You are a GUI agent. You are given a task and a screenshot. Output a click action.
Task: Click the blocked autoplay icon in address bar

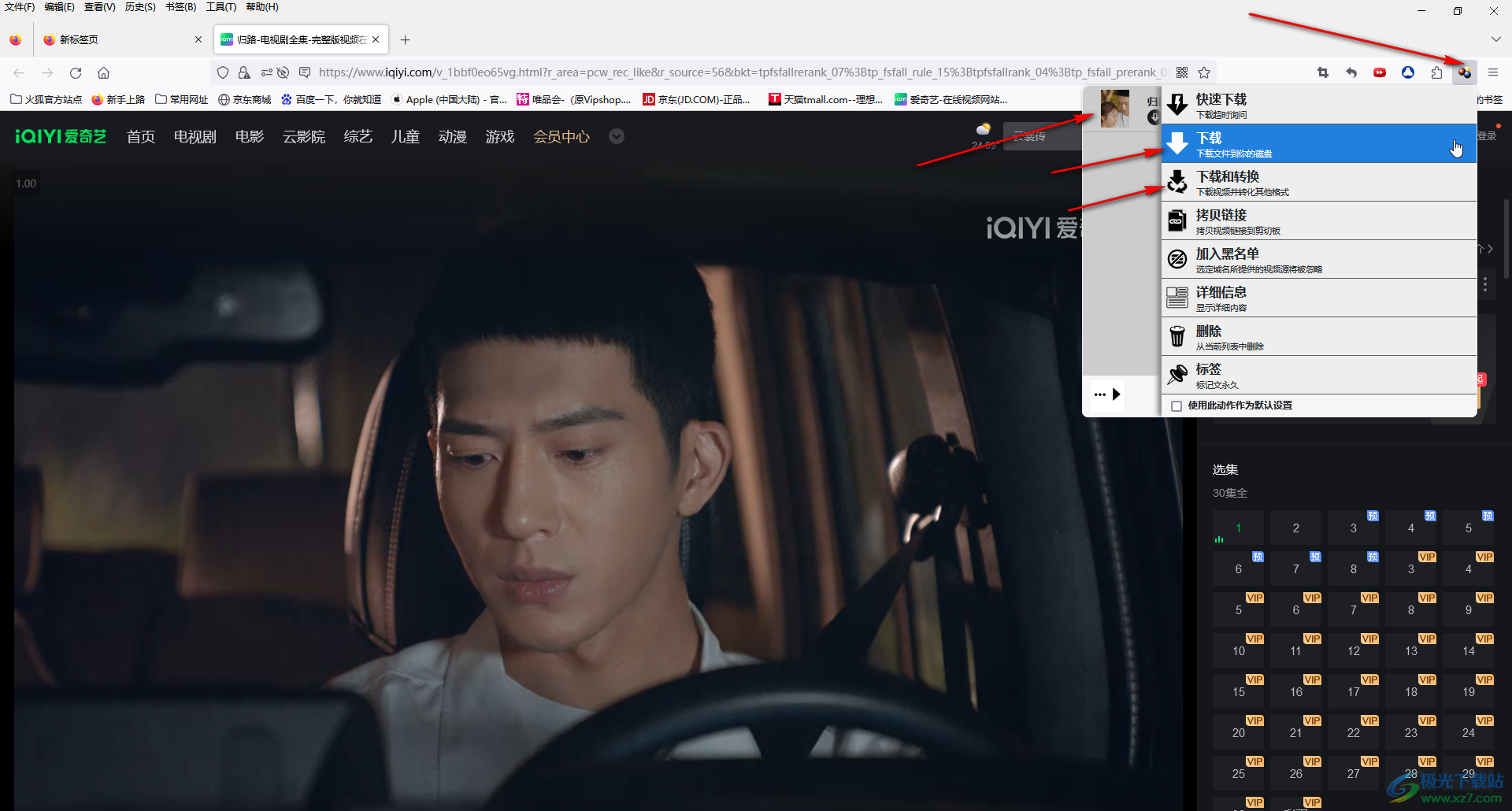(283, 72)
